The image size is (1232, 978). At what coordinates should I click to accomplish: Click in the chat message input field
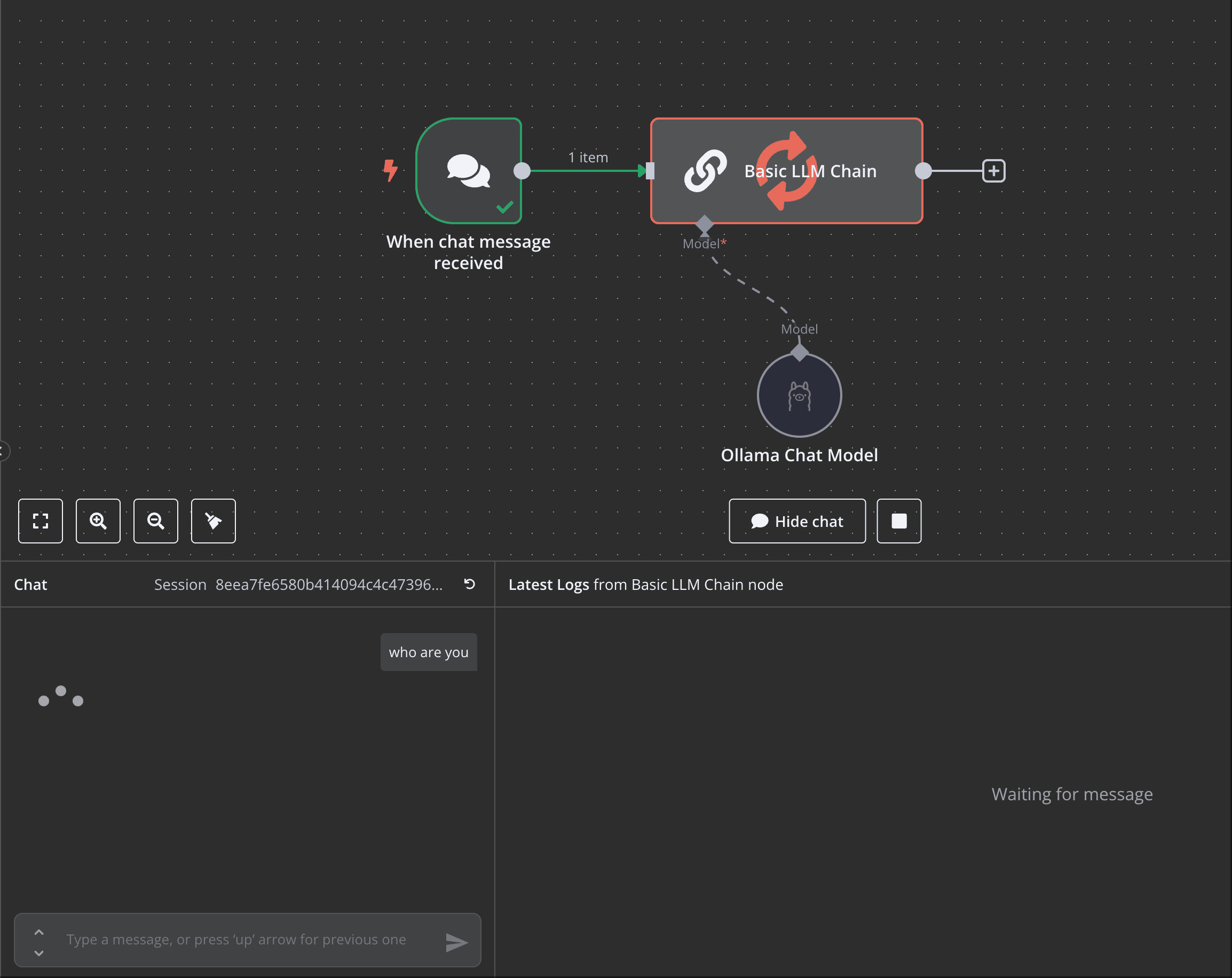coord(235,940)
